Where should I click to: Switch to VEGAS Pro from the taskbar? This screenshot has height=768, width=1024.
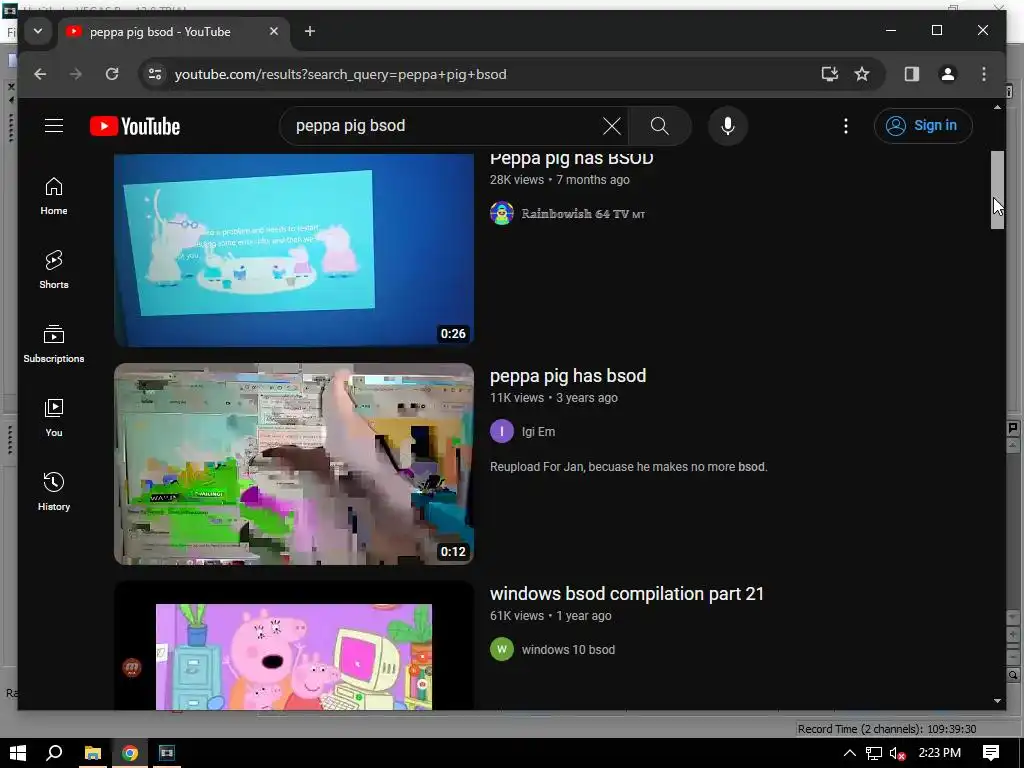167,753
